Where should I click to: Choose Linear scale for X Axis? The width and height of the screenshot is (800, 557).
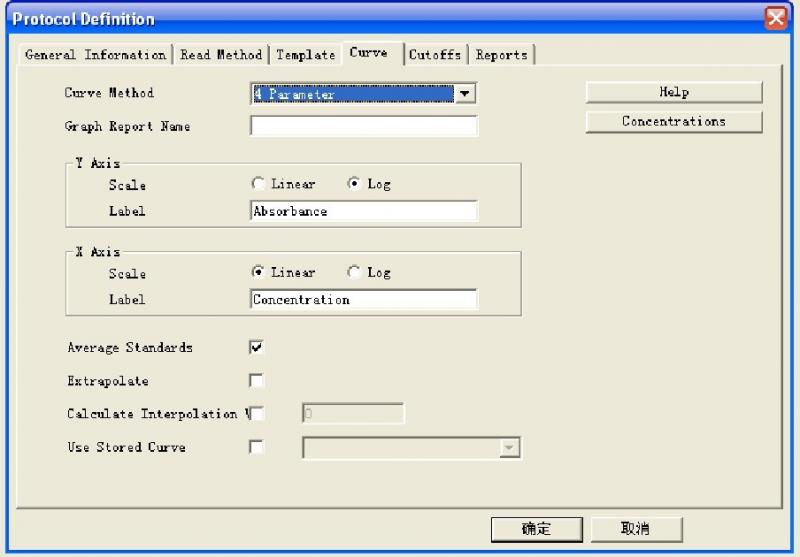pyautogui.click(x=259, y=272)
